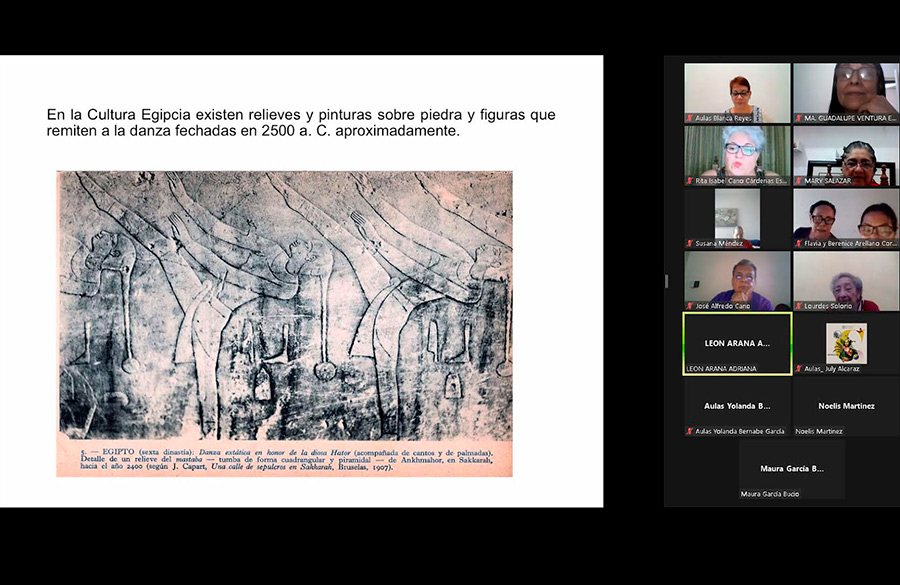This screenshot has width=900, height=585.
Task: Click name label 'LEON ARANA ADRIANA'
Action: click(x=721, y=369)
